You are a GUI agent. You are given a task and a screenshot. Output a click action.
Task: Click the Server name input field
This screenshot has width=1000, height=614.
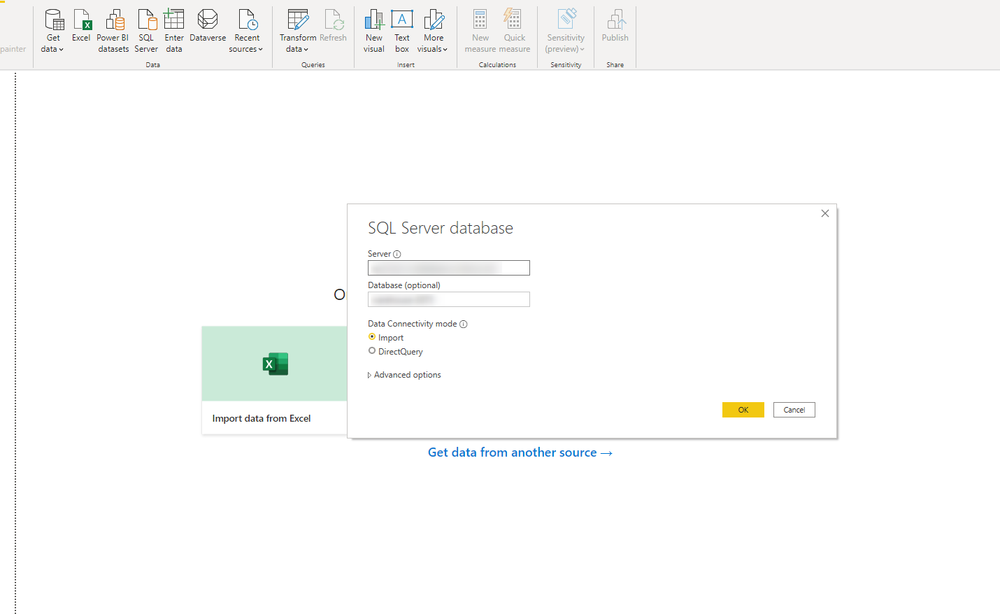point(448,267)
